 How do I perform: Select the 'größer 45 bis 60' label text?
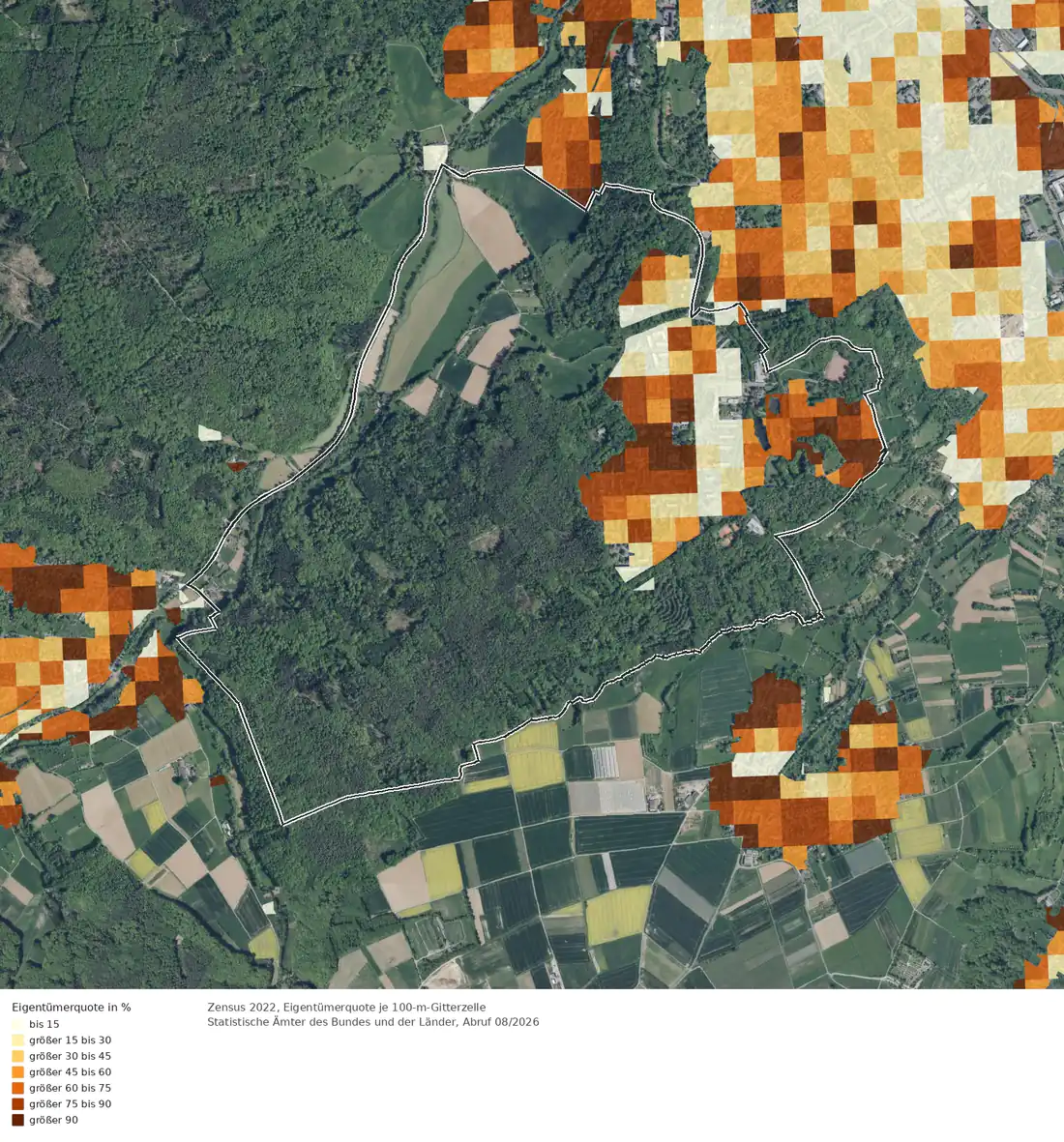pos(71,1072)
